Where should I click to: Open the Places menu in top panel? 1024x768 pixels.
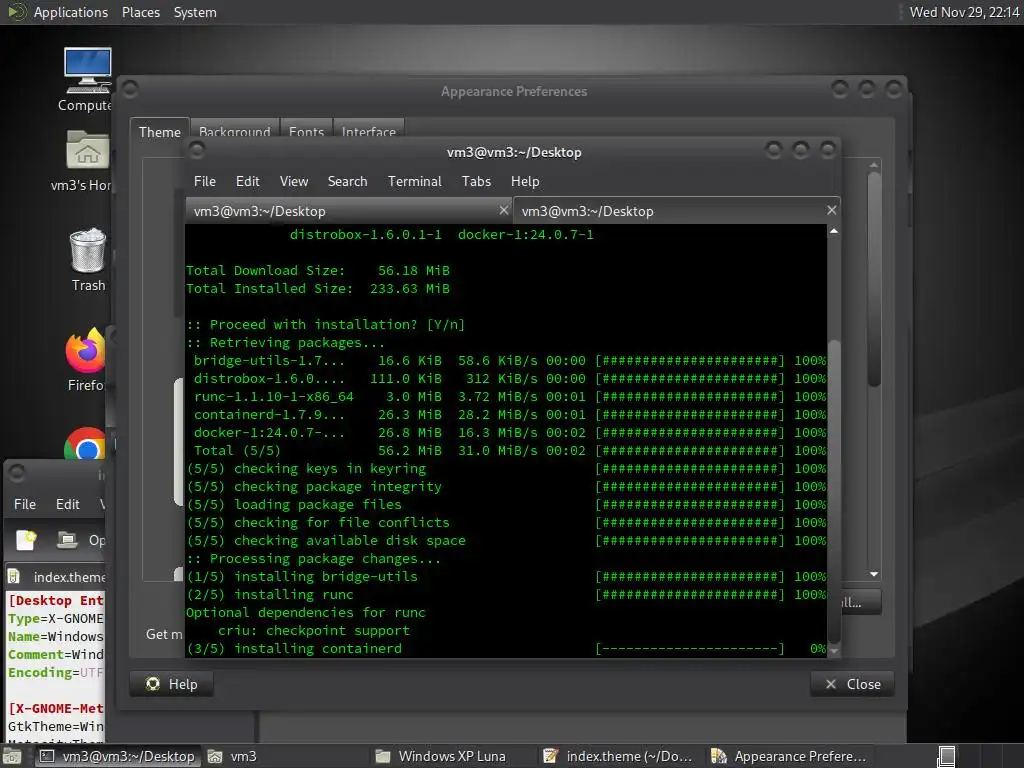coord(140,12)
